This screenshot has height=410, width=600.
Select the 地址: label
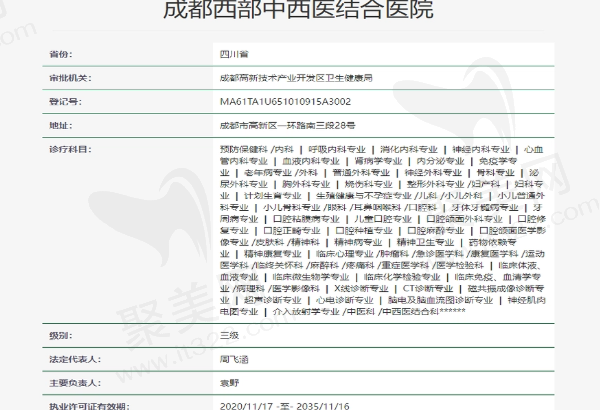(x=61, y=126)
